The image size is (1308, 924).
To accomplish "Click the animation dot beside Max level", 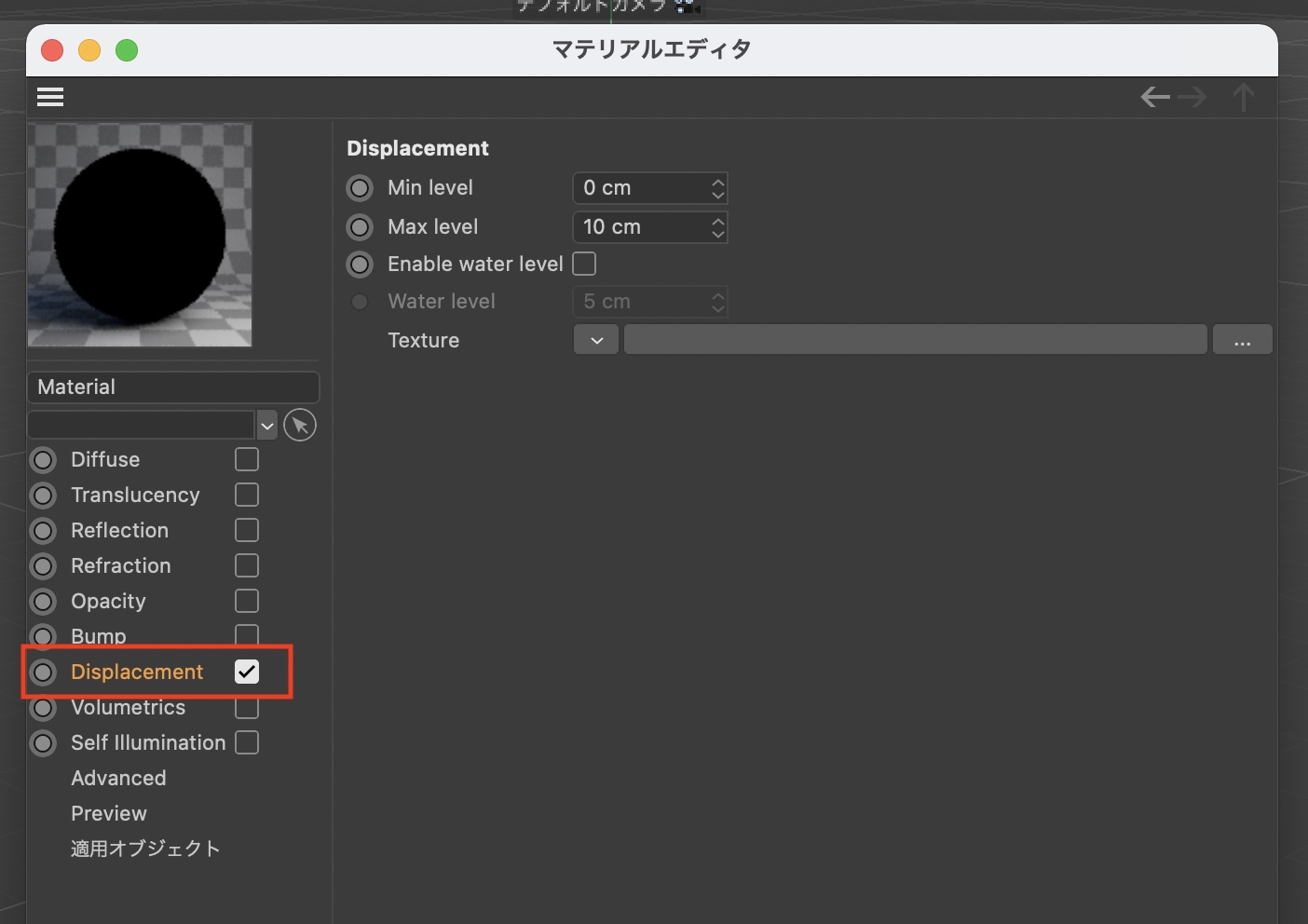I will pyautogui.click(x=360, y=227).
